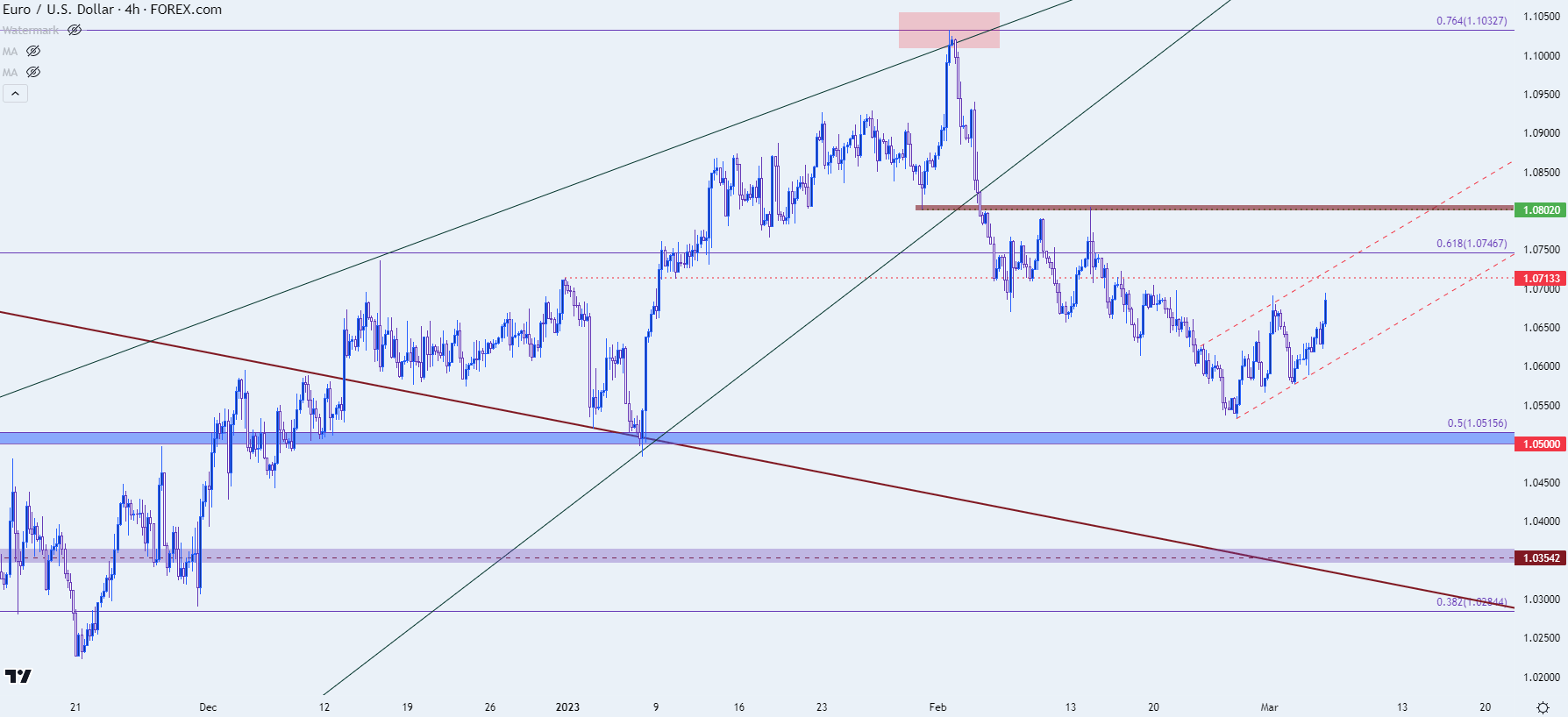Click the dark red 1.03542 price label

(x=1541, y=558)
